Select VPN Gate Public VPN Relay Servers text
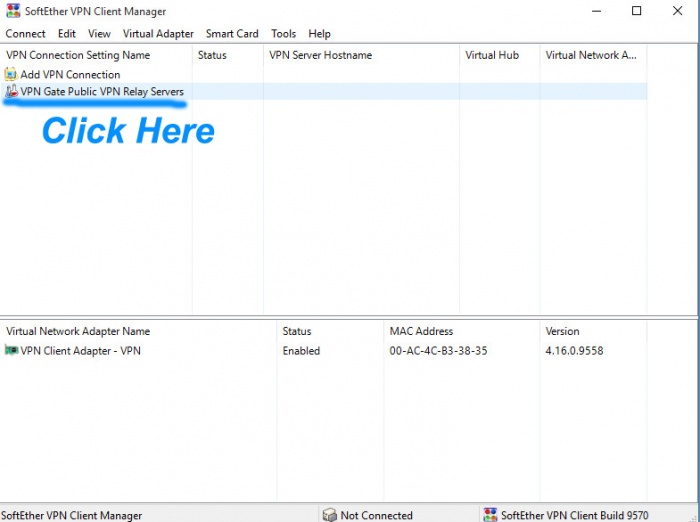Image resolution: width=700 pixels, height=522 pixels. 102,92
